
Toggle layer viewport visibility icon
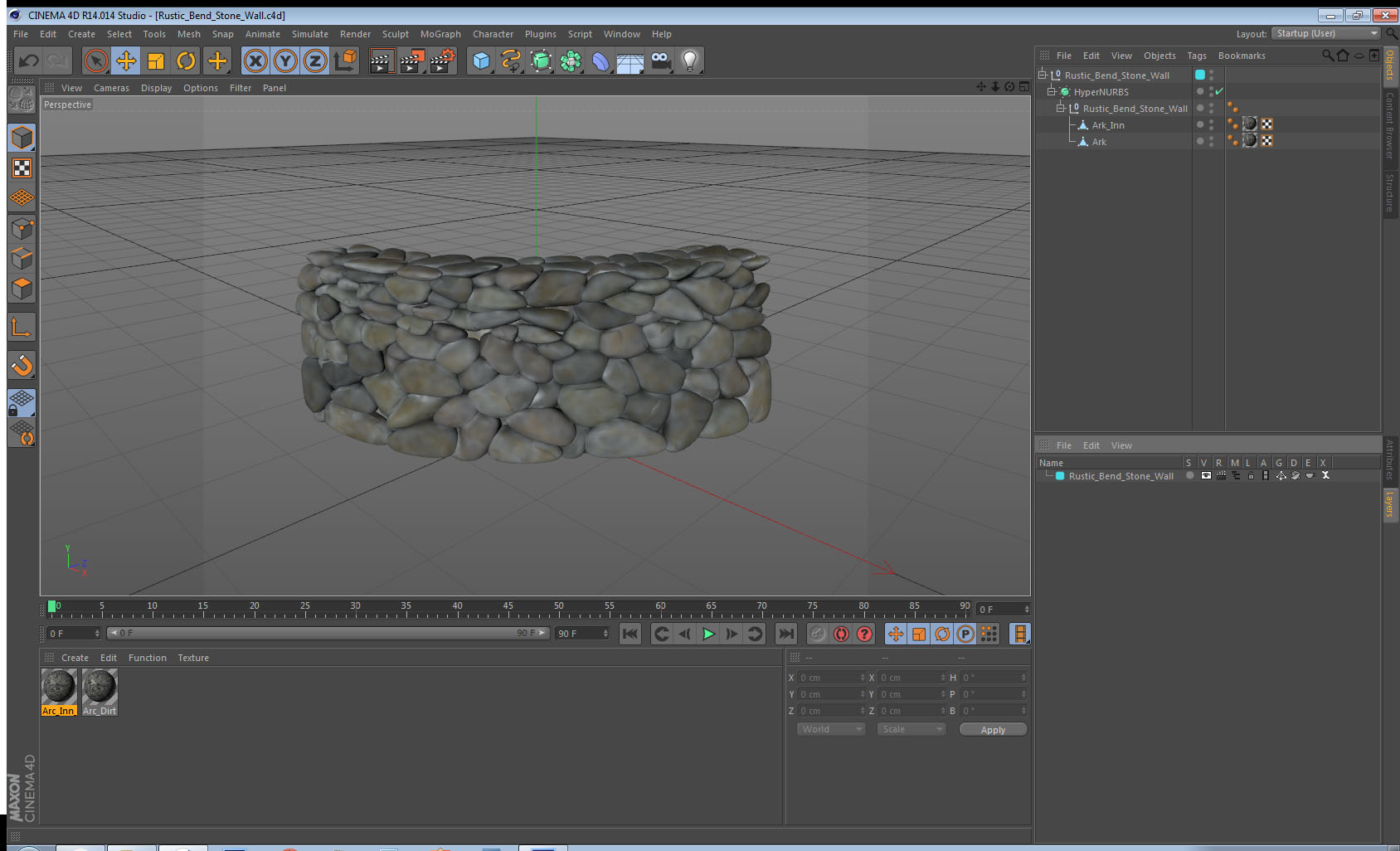[x=1206, y=475]
